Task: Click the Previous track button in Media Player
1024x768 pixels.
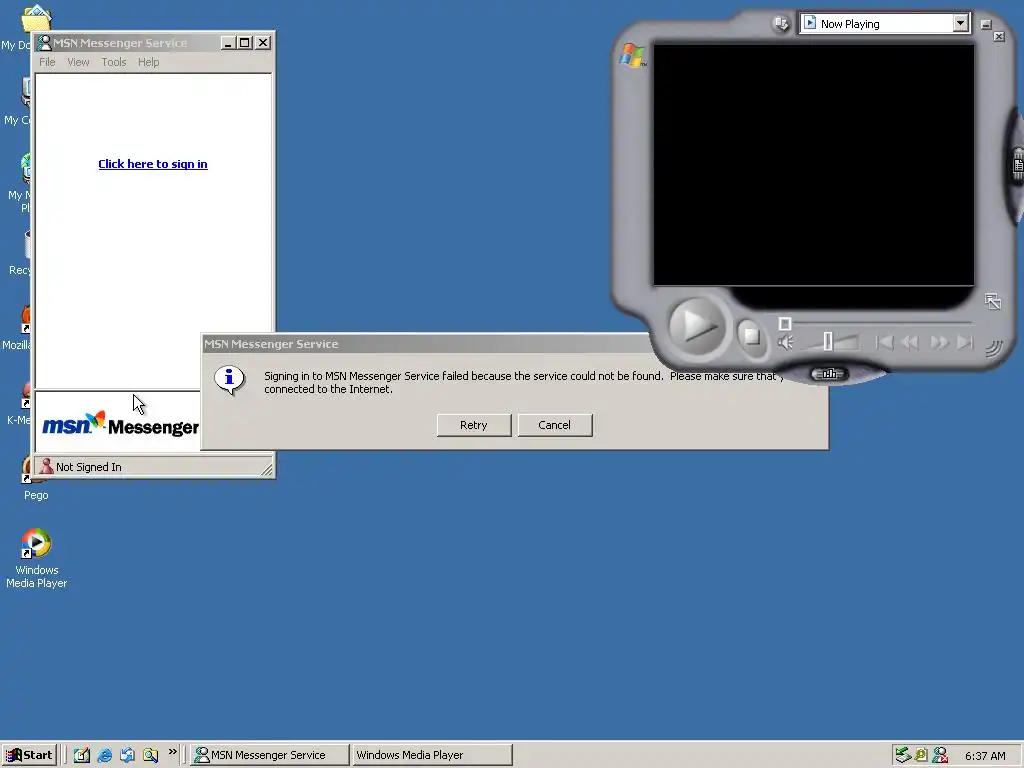Action: (884, 342)
